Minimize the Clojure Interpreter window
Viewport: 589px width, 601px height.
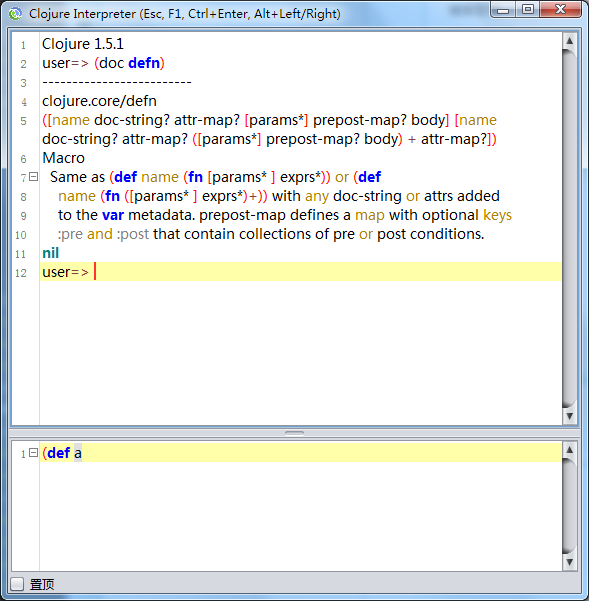pos(502,10)
